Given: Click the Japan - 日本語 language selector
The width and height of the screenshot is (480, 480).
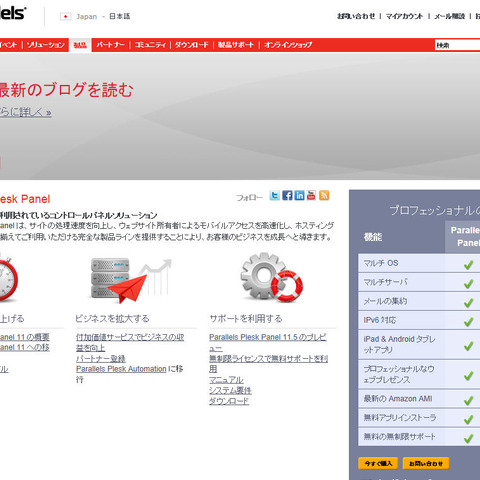Looking at the screenshot, I should [95, 16].
